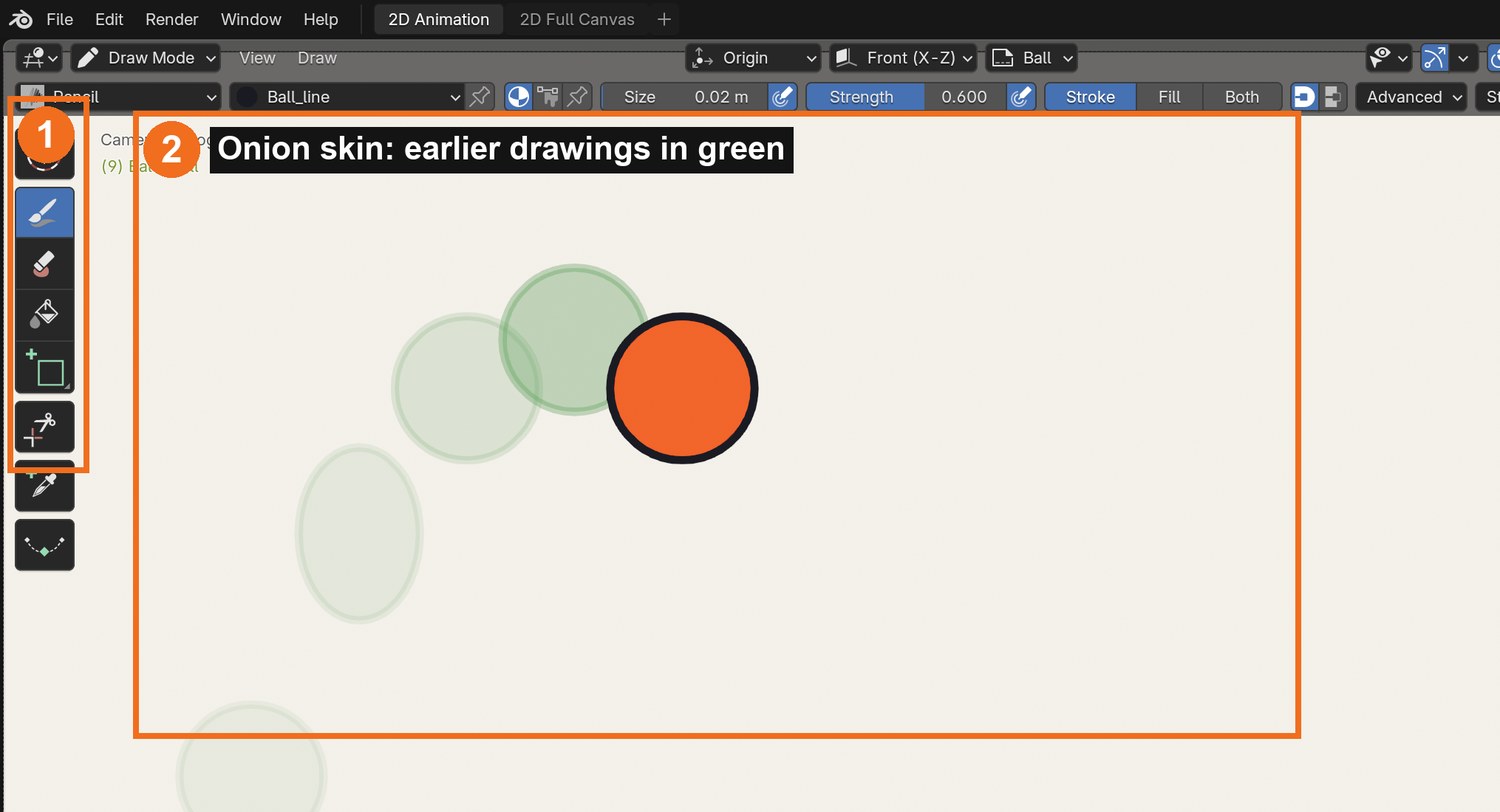Switch to the 2D Animation workspace tab
The image size is (1500, 812).
[439, 19]
